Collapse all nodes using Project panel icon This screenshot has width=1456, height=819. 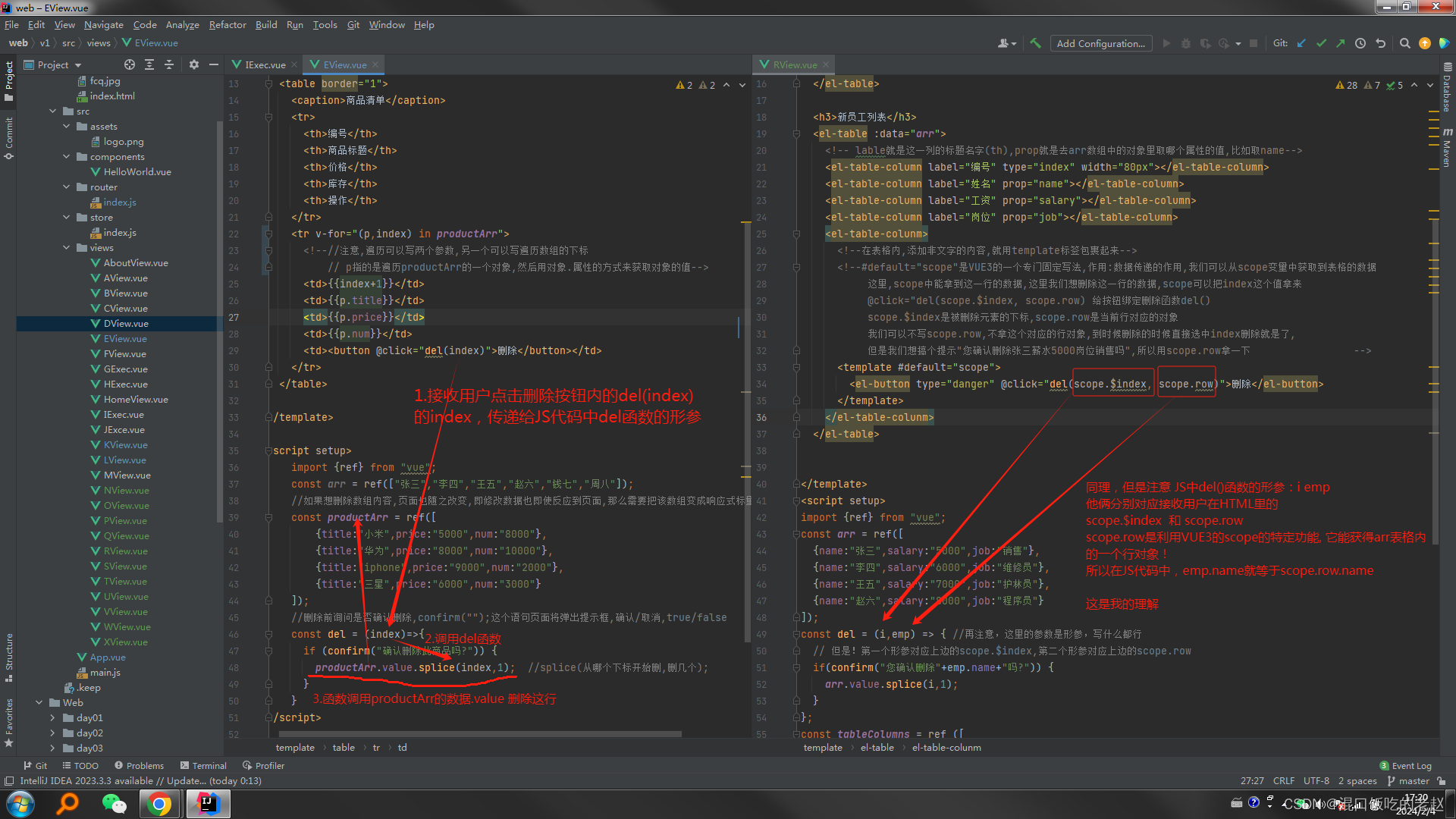click(168, 64)
